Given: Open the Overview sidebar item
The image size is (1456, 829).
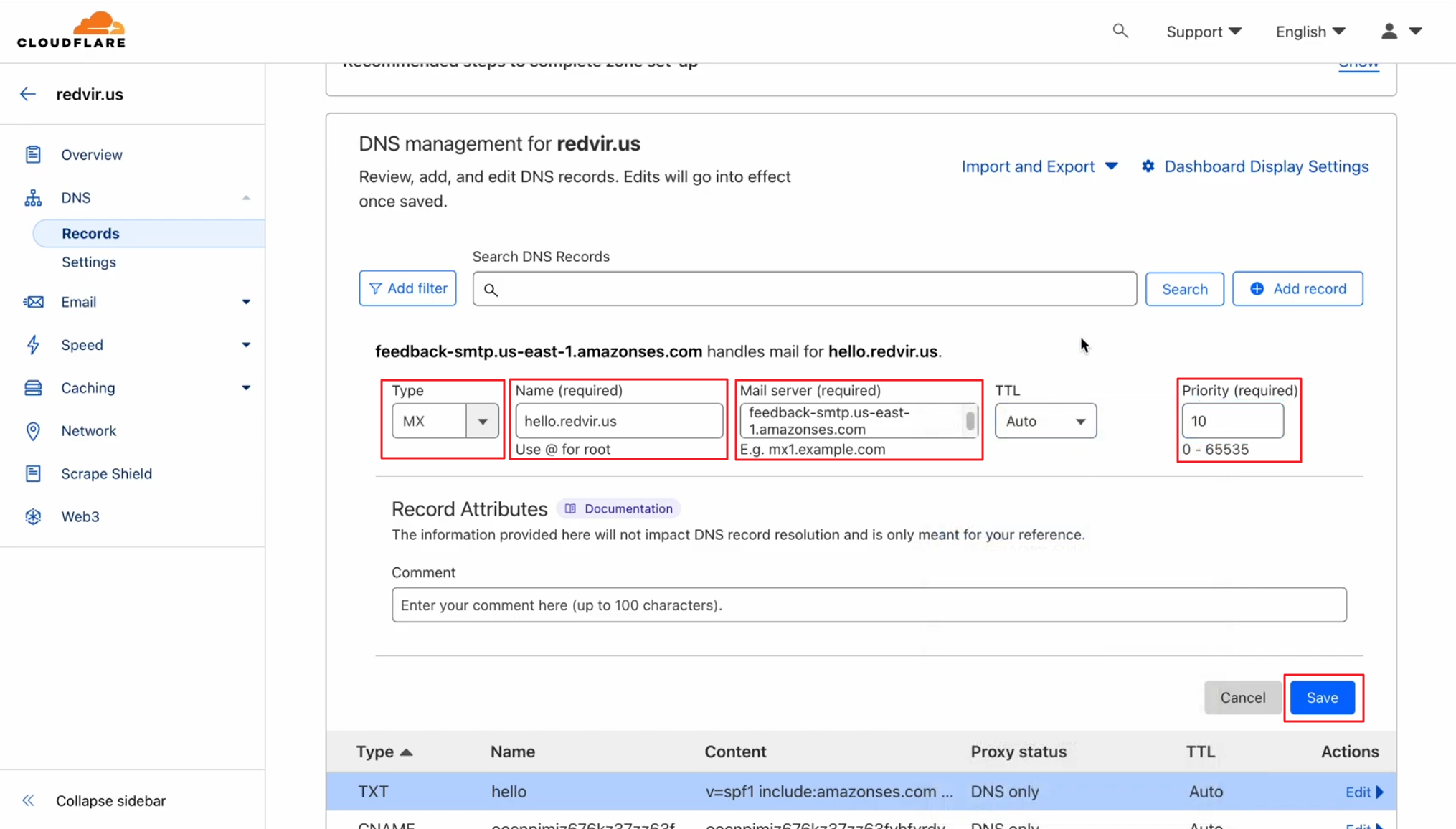Looking at the screenshot, I should point(92,155).
